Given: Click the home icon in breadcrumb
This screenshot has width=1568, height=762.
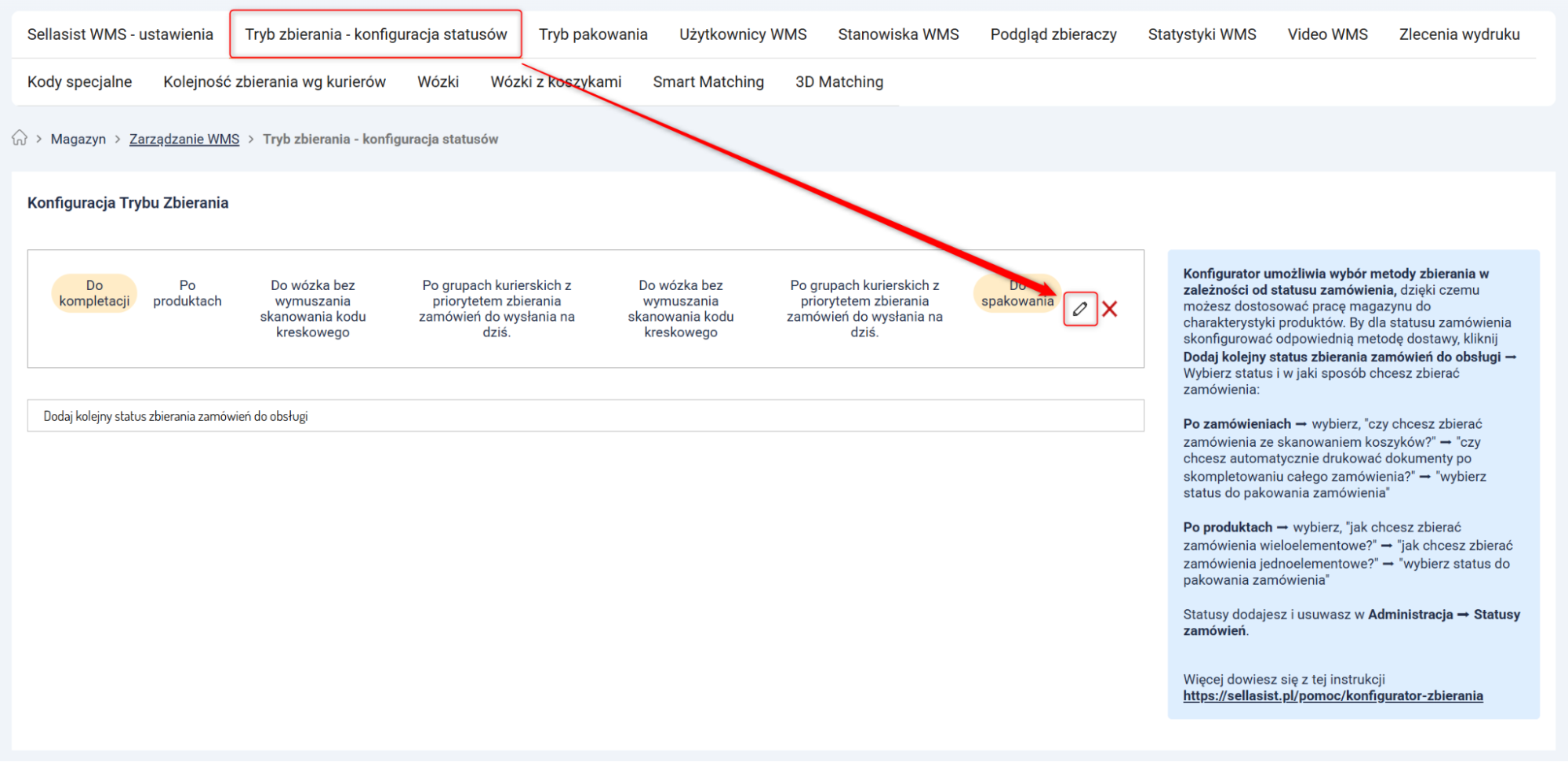Looking at the screenshot, I should click(20, 139).
